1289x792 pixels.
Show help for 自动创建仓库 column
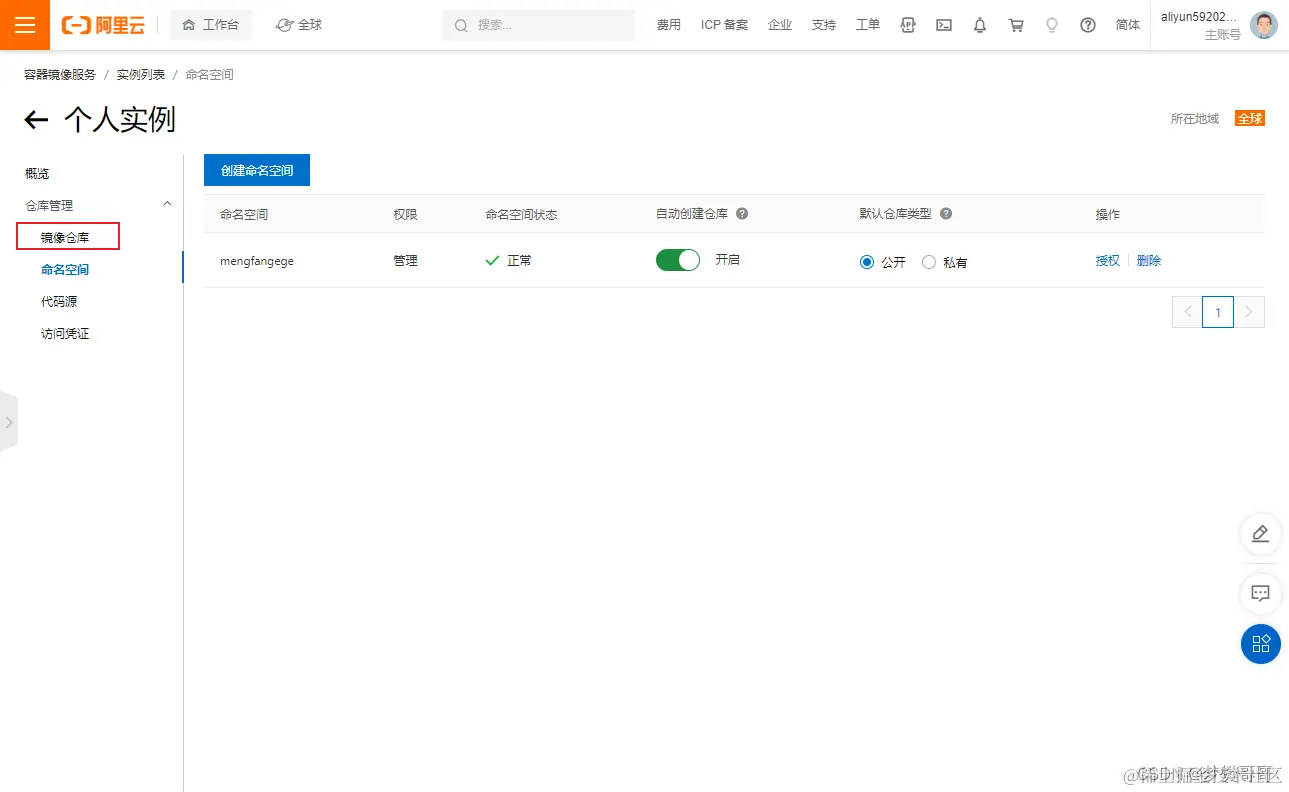[x=742, y=214]
